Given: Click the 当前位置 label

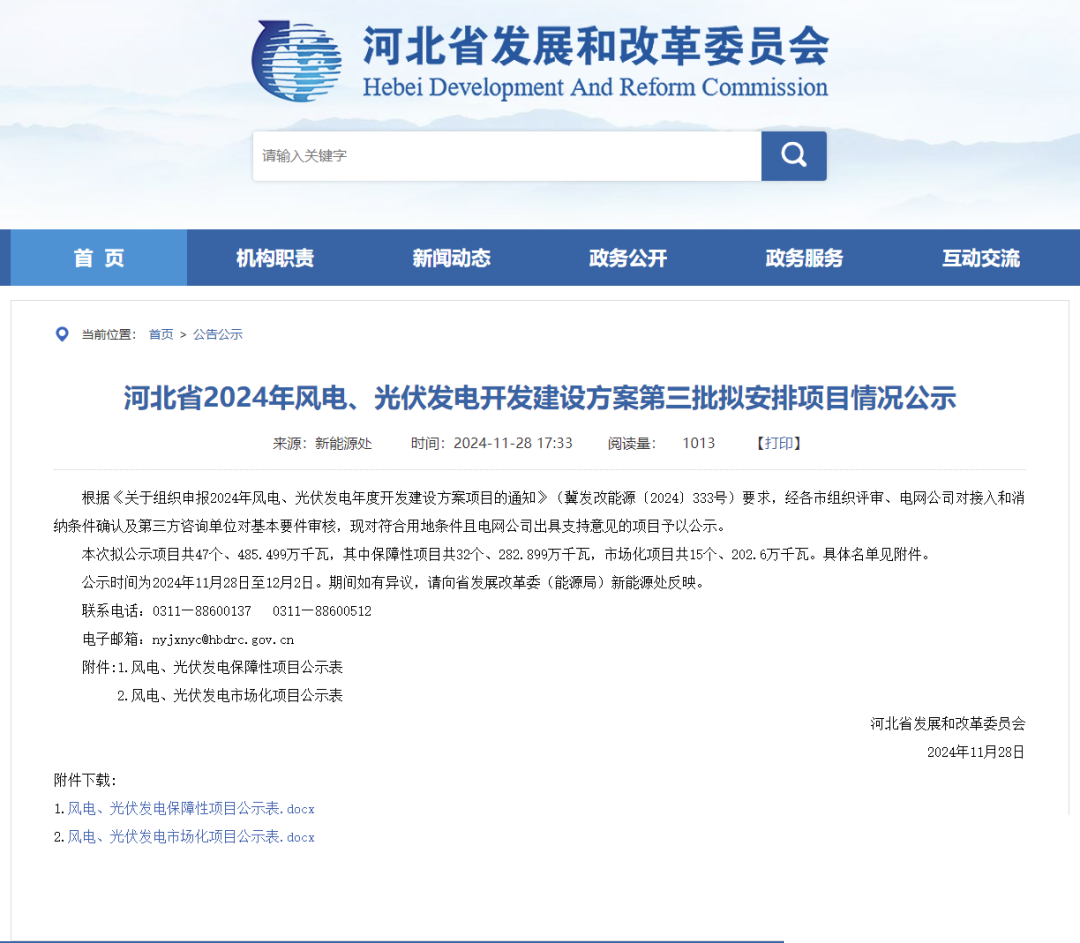Looking at the screenshot, I should [x=109, y=334].
